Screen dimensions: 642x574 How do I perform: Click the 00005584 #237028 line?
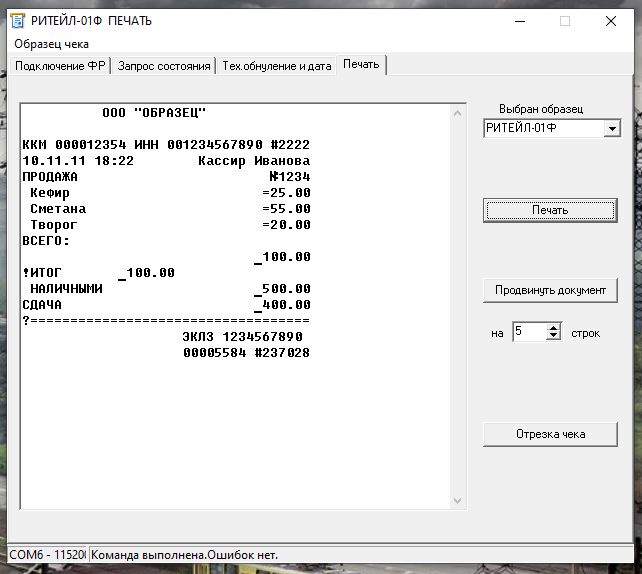click(246, 353)
